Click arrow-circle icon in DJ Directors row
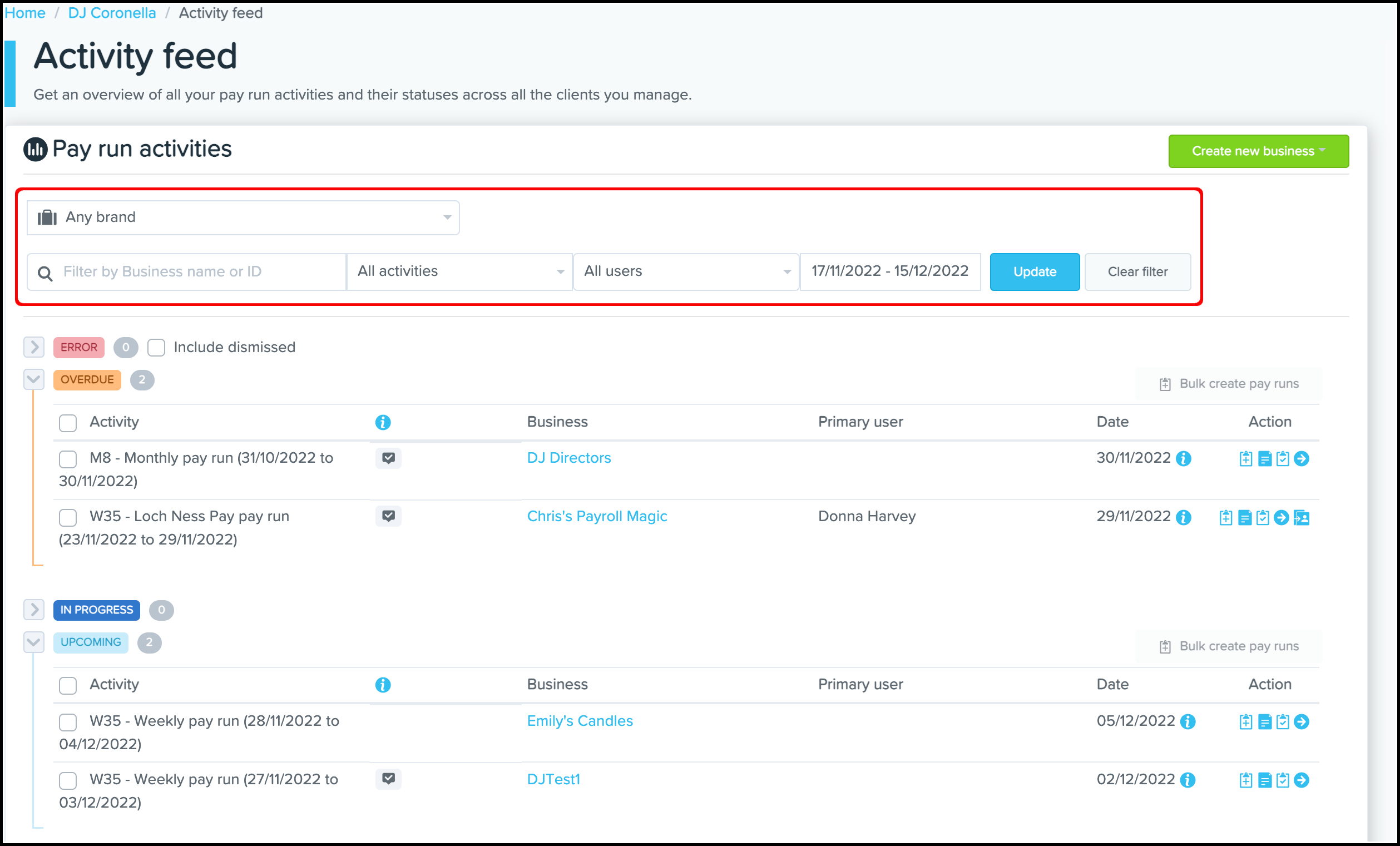Screen dimensions: 1400x846 click(1301, 458)
